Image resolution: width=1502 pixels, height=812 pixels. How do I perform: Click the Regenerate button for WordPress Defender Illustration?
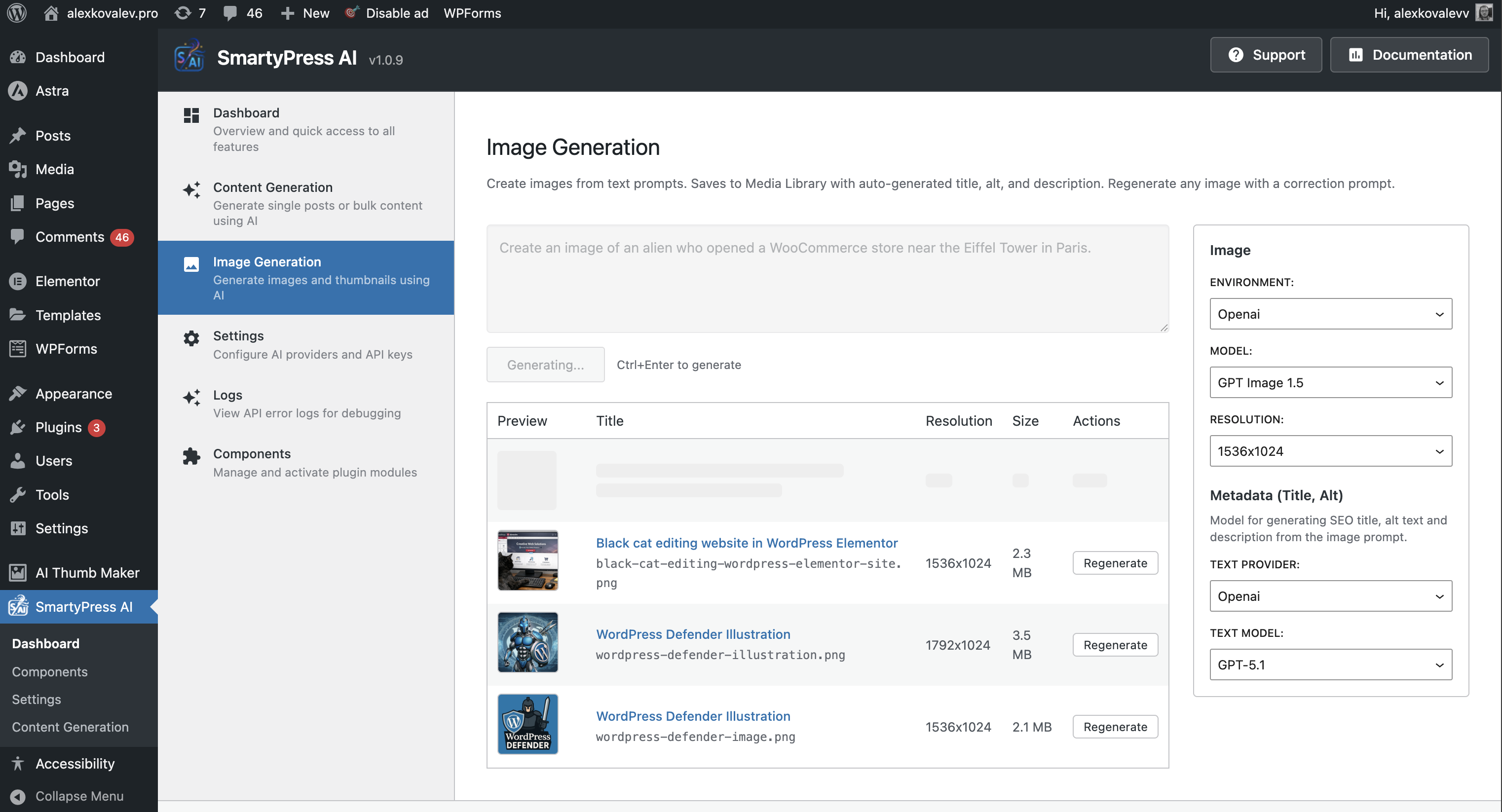point(1116,645)
